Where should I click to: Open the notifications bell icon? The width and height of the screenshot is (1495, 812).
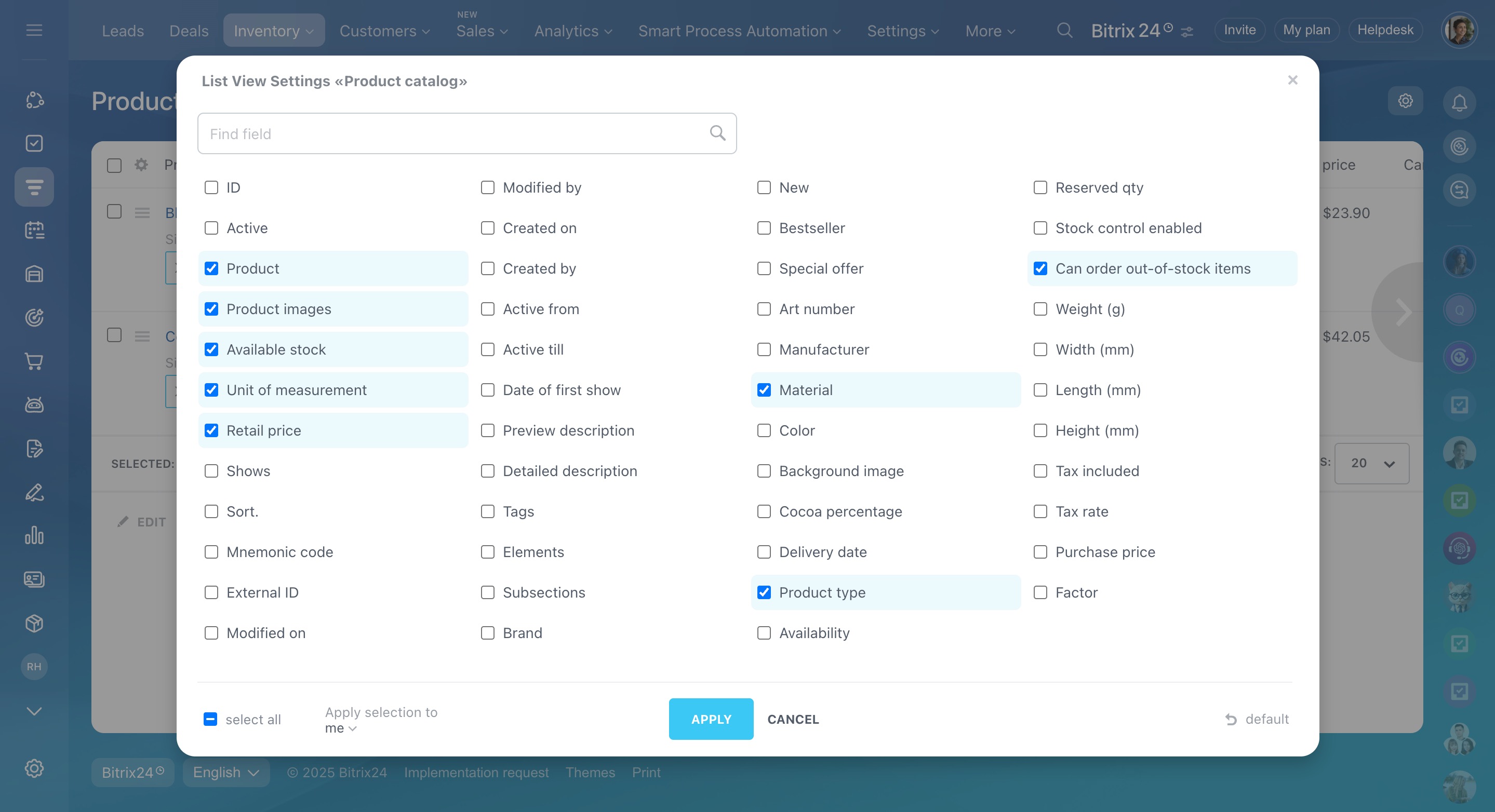coord(1459,103)
